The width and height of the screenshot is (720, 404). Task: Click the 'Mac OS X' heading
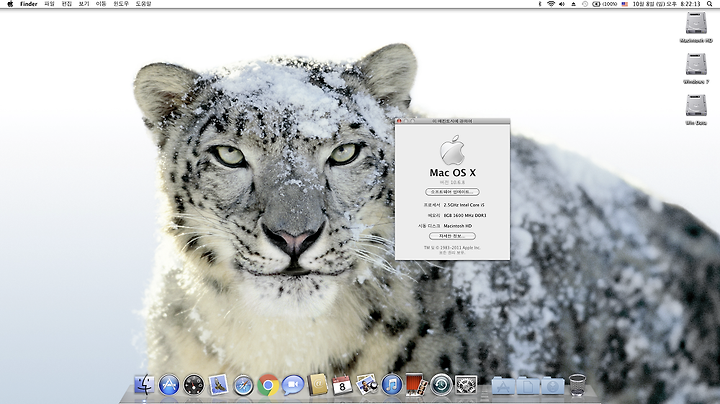pyautogui.click(x=453, y=173)
